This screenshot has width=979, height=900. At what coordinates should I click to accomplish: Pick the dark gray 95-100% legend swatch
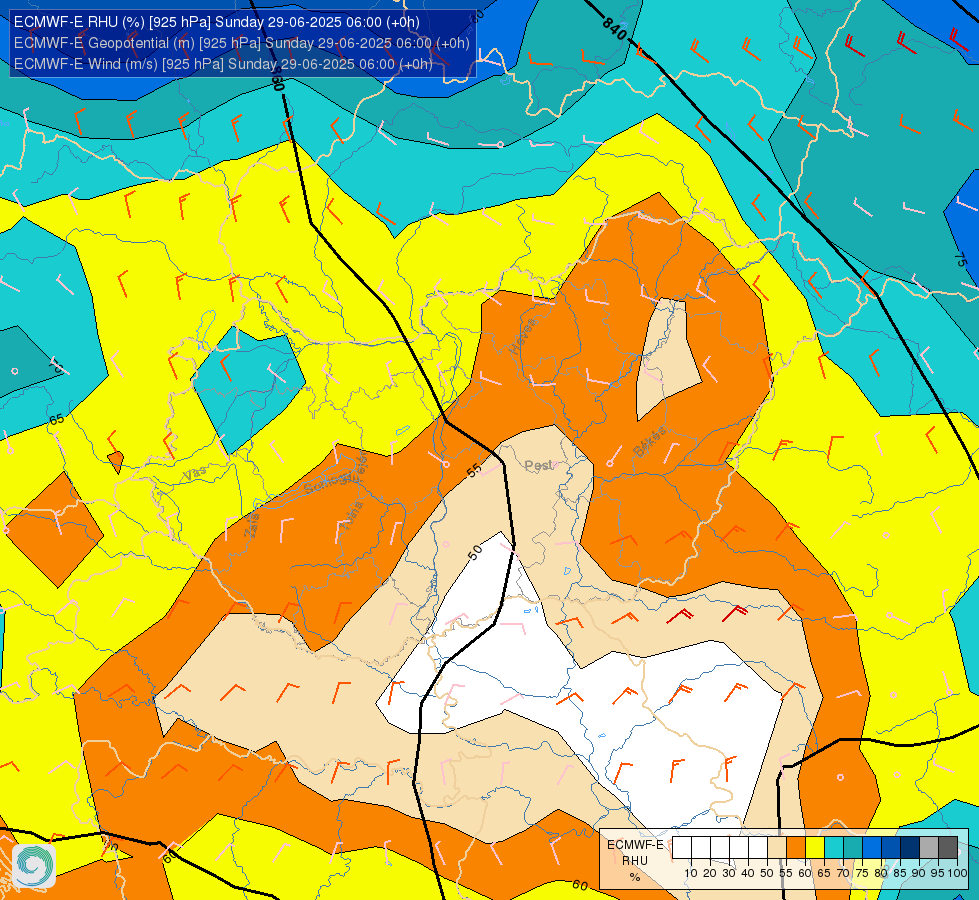point(948,848)
